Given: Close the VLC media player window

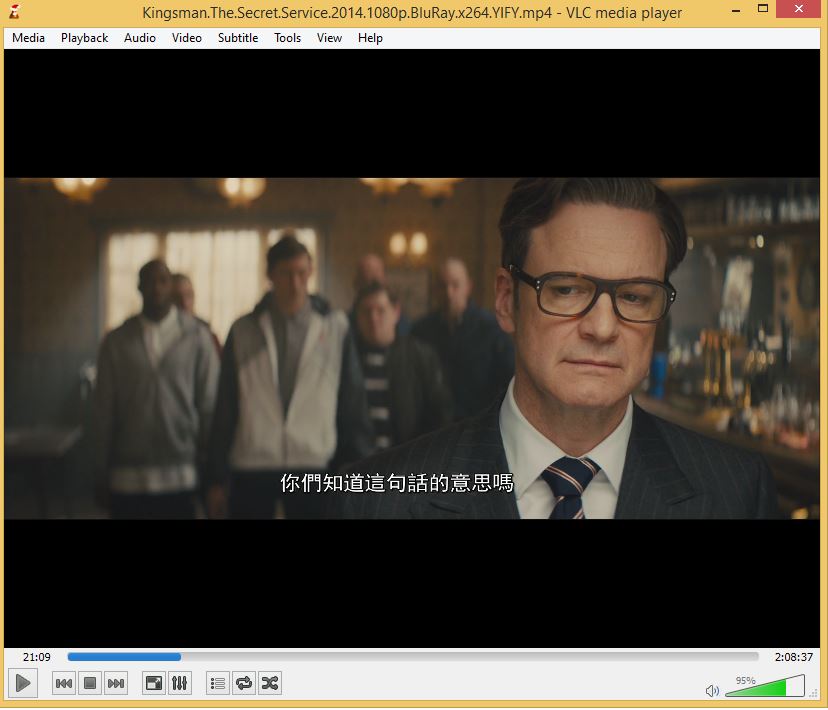Looking at the screenshot, I should (799, 8).
